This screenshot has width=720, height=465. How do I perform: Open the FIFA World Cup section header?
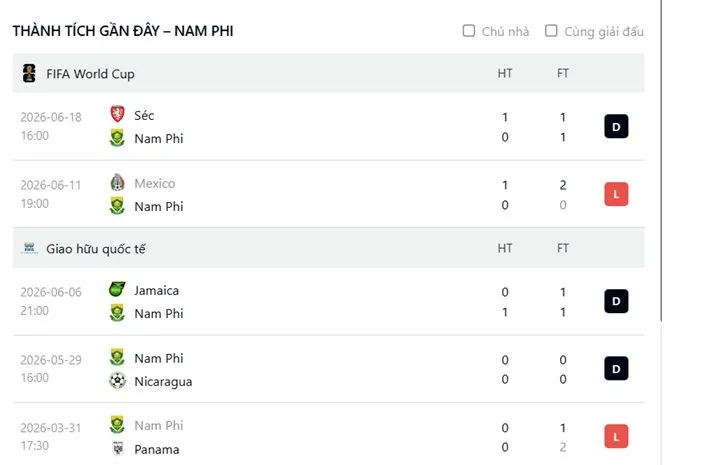coord(329,73)
